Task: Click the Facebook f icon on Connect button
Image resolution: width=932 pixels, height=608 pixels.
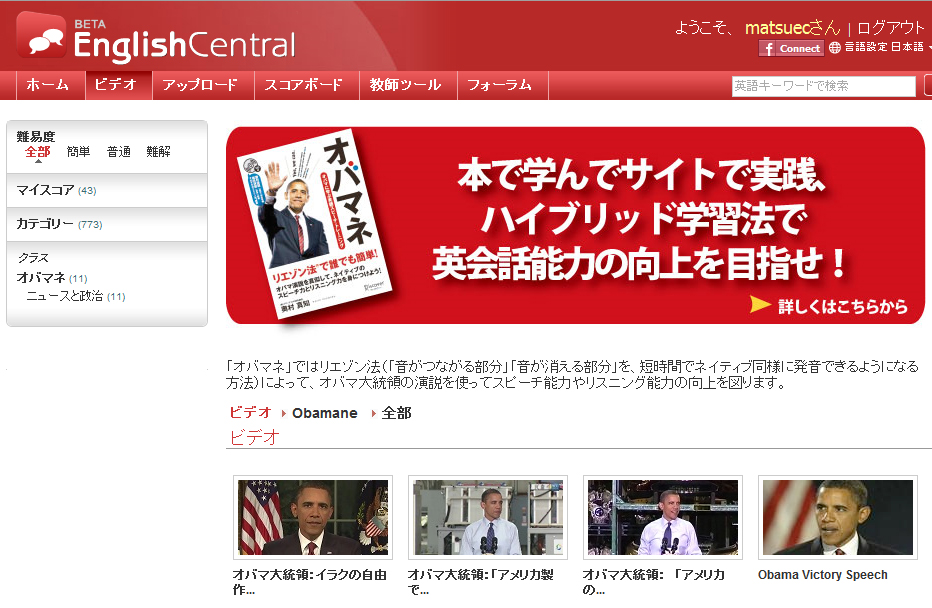Action: [x=768, y=48]
